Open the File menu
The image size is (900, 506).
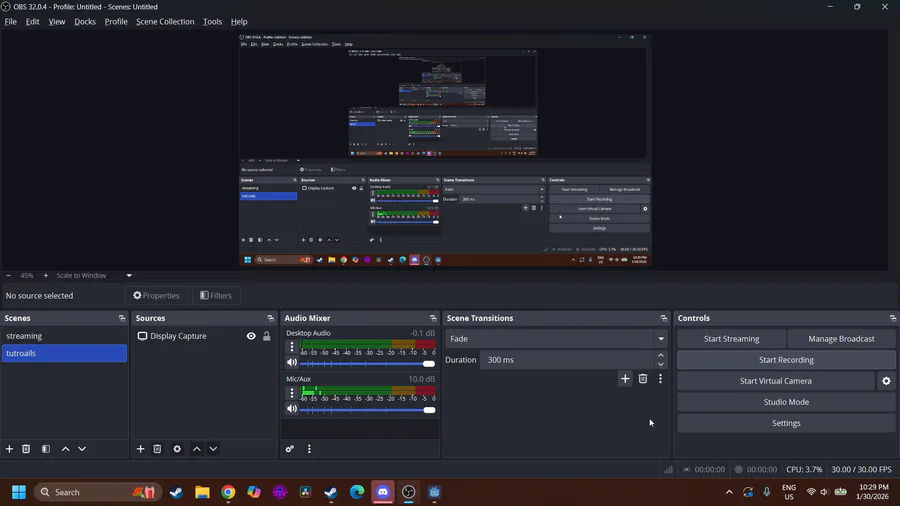click(x=10, y=22)
